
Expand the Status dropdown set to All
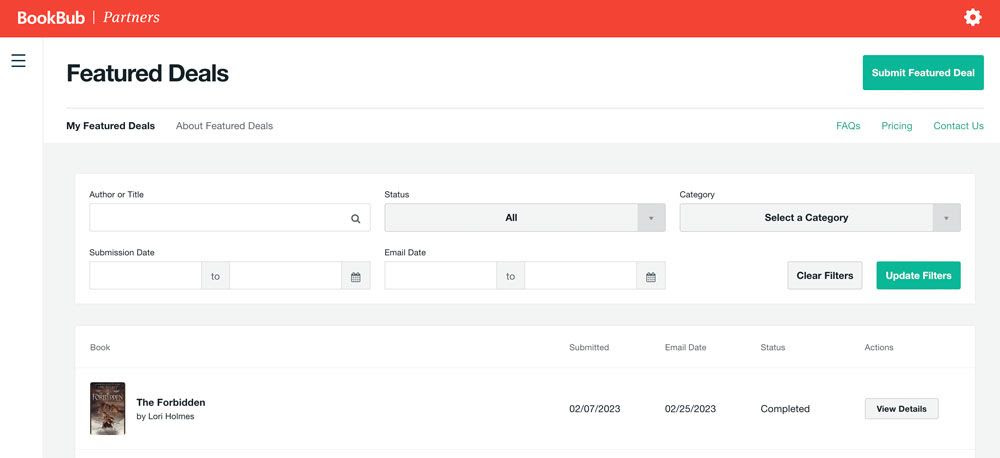click(x=525, y=218)
